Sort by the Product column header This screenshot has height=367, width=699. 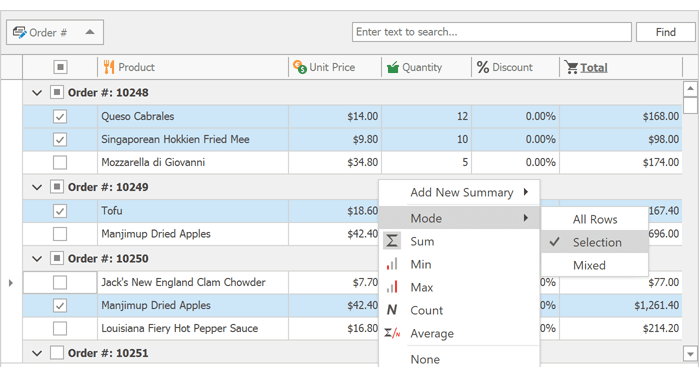tap(193, 67)
